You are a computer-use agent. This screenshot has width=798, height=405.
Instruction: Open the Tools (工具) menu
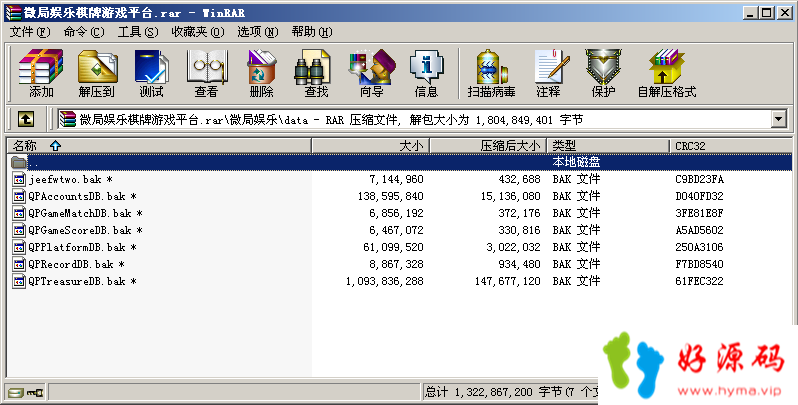(138, 32)
